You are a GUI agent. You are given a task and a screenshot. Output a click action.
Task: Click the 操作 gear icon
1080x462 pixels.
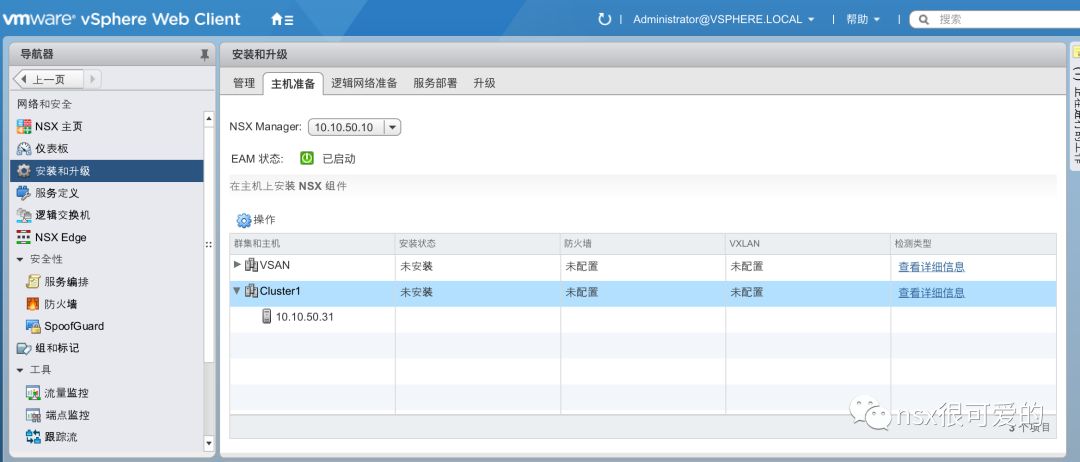[244, 220]
